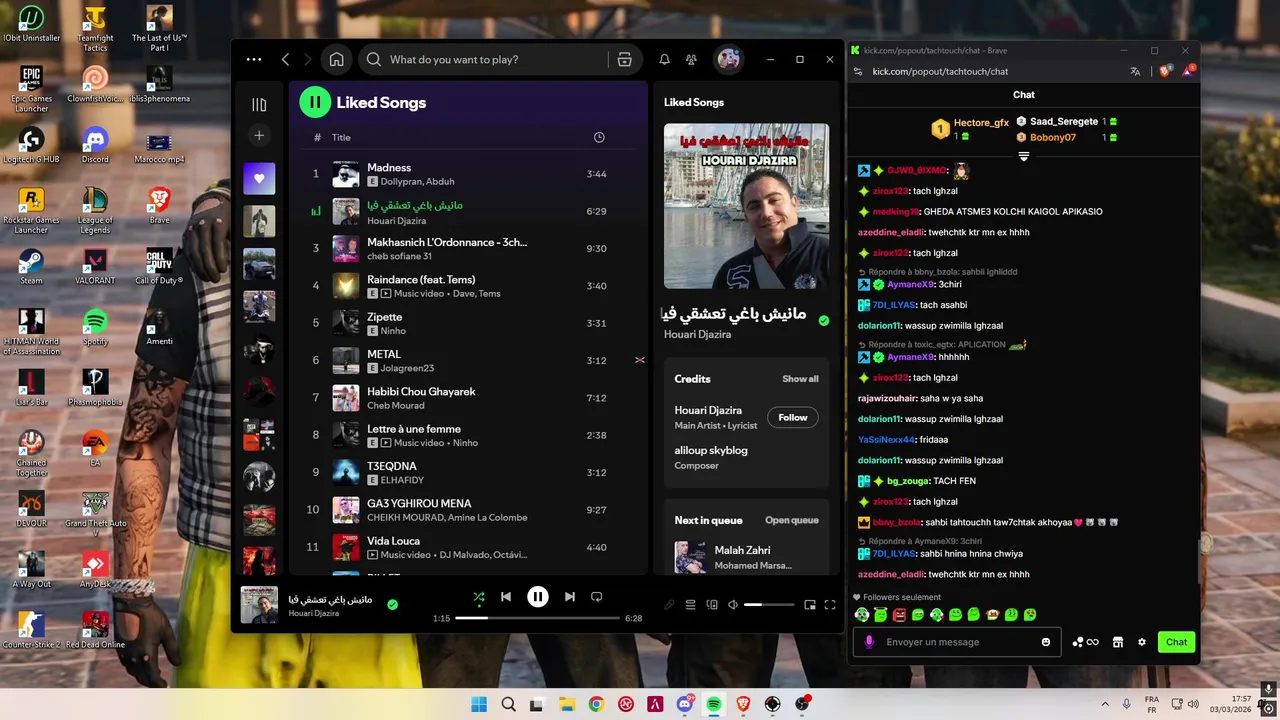Screen dimensions: 1280x720
Task: Open Spotify notifications bell
Action: pos(664,59)
